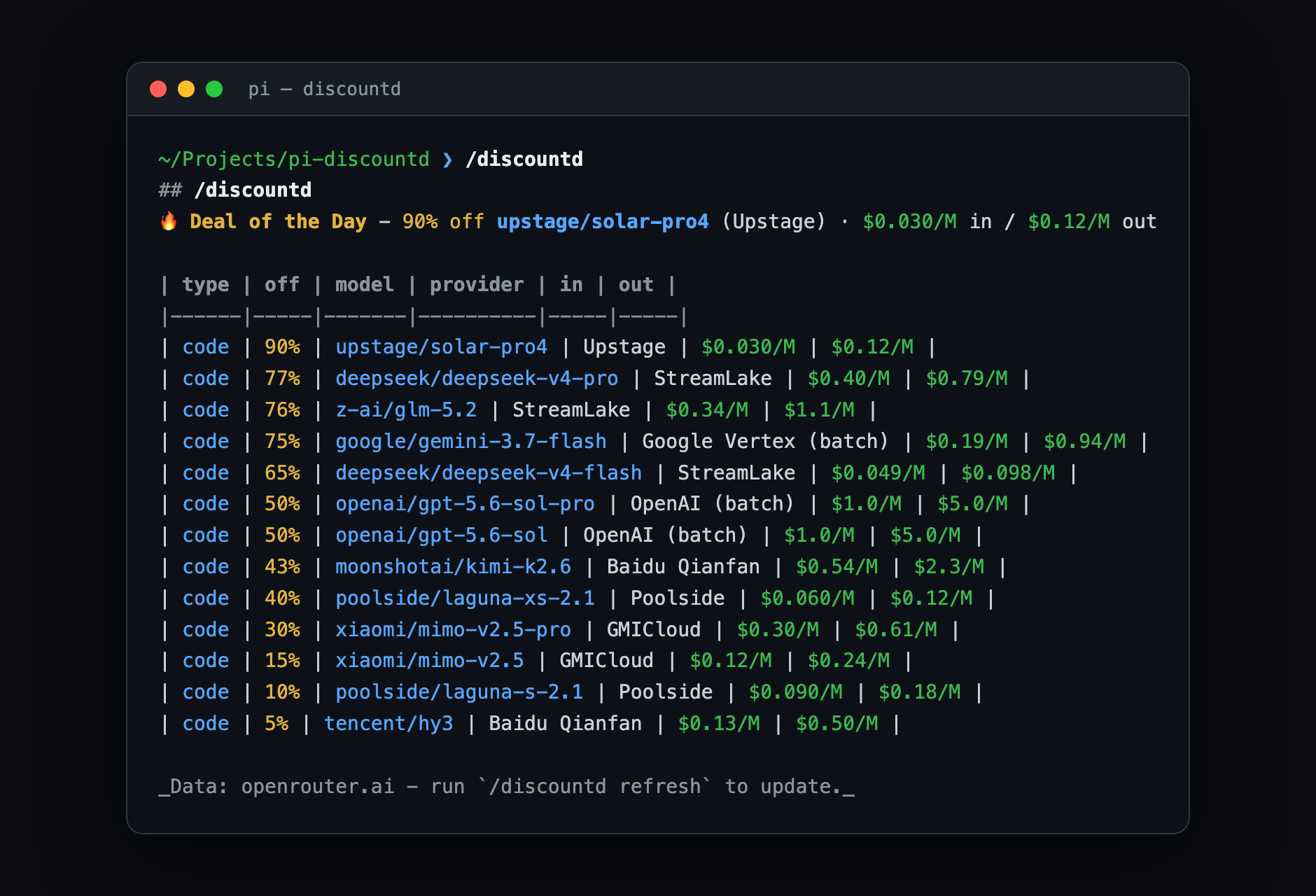Click the $0.090/M input price
Viewport: 1316px width, 896px height.
coord(796,692)
